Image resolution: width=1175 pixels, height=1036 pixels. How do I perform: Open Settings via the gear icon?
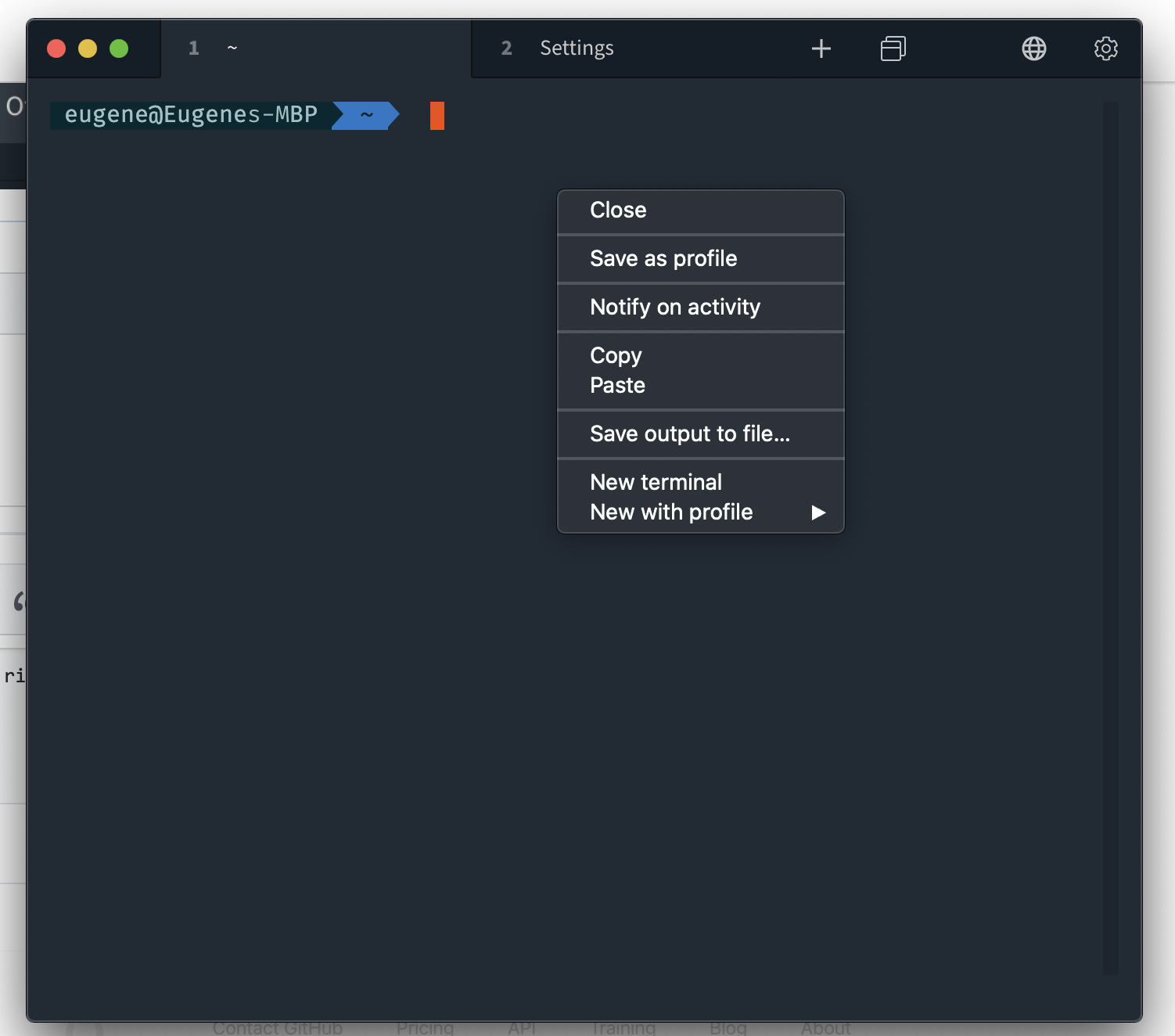click(x=1105, y=49)
